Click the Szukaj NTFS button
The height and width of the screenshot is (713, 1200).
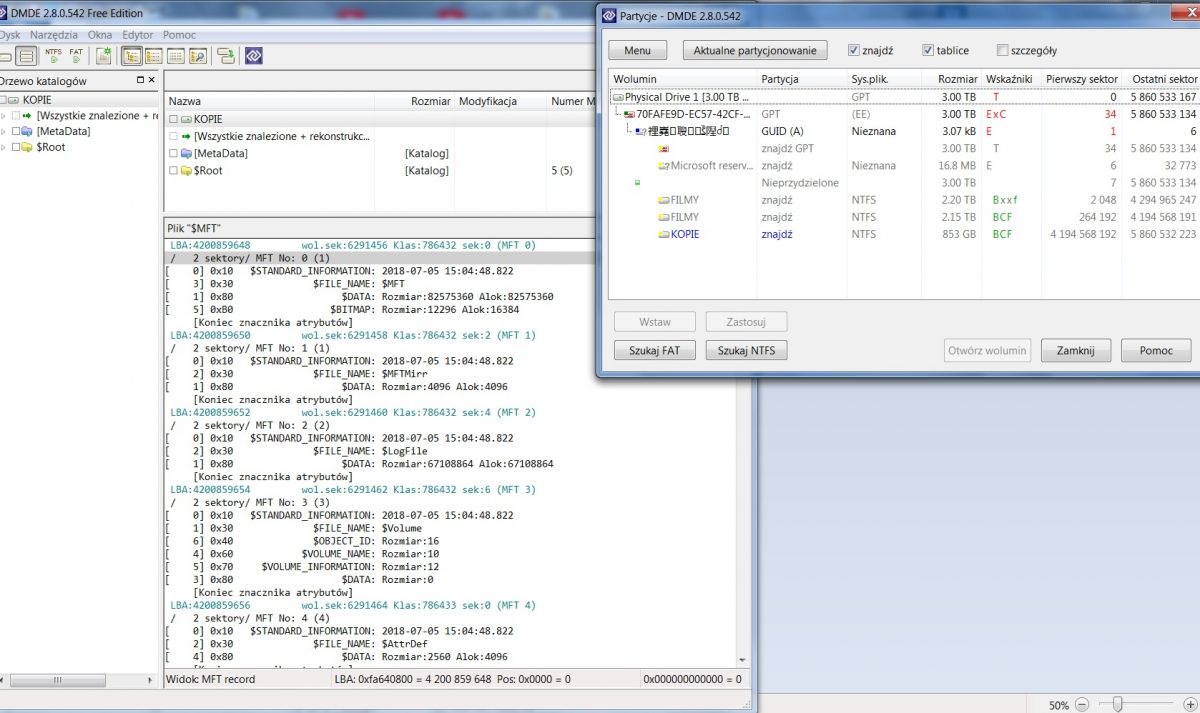pyautogui.click(x=746, y=350)
